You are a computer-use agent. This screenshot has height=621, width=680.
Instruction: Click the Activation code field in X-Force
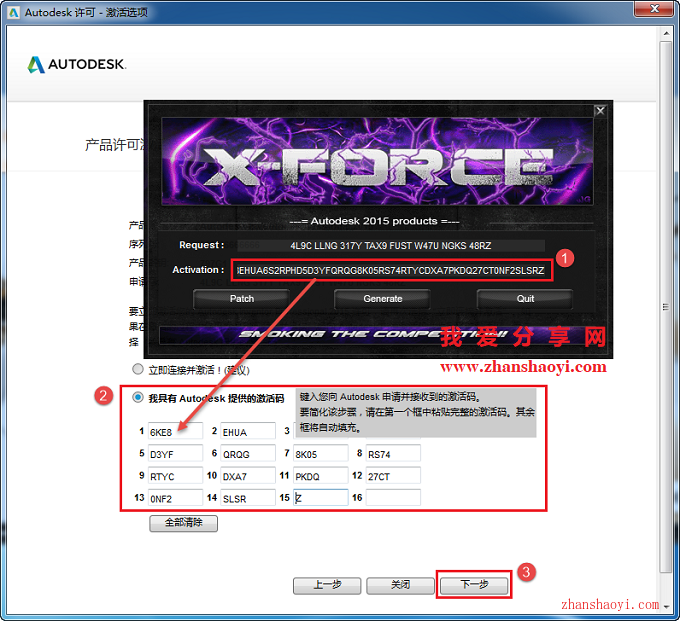pos(392,271)
